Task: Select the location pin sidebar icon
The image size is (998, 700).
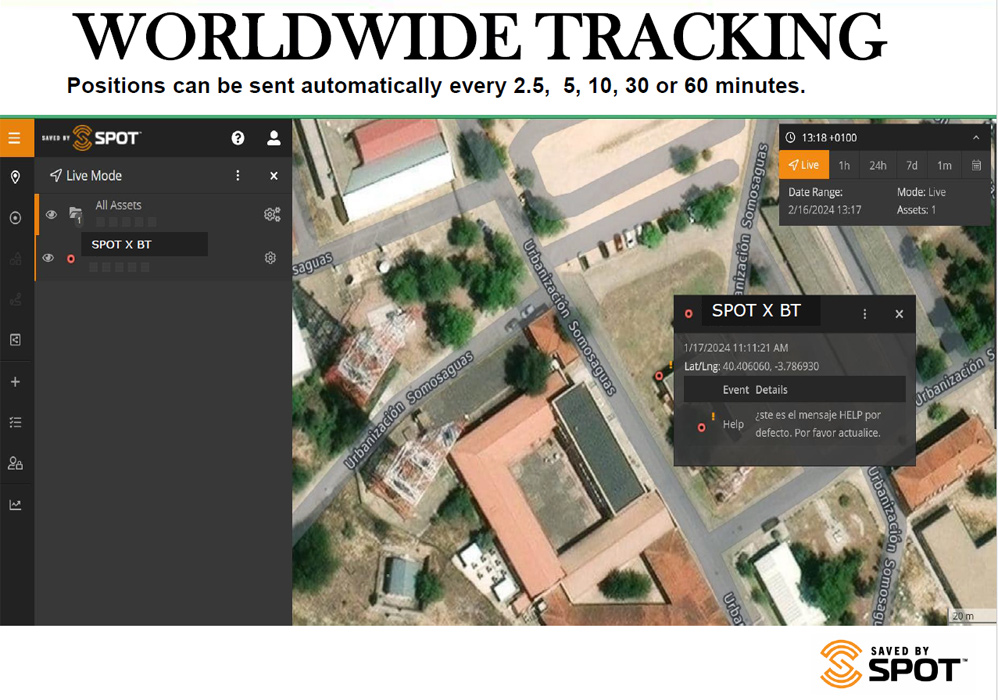Action: [x=15, y=177]
